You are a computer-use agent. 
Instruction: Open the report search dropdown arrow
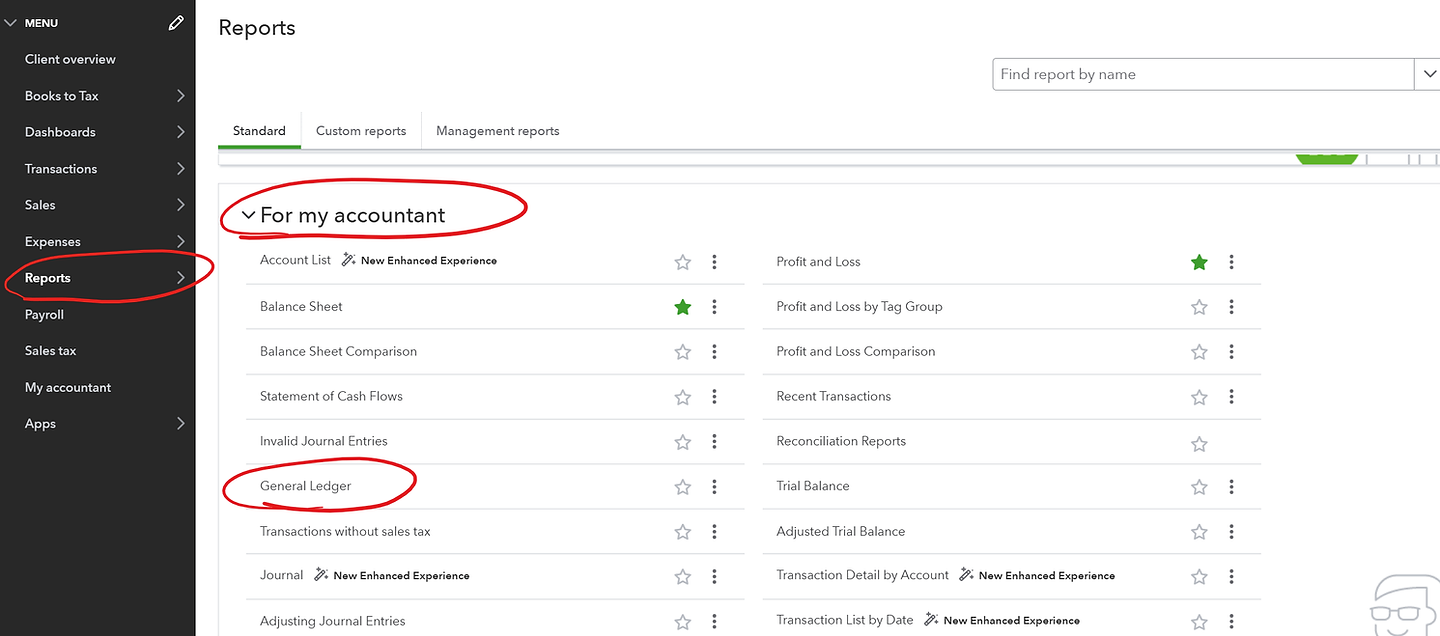pyautogui.click(x=1427, y=74)
